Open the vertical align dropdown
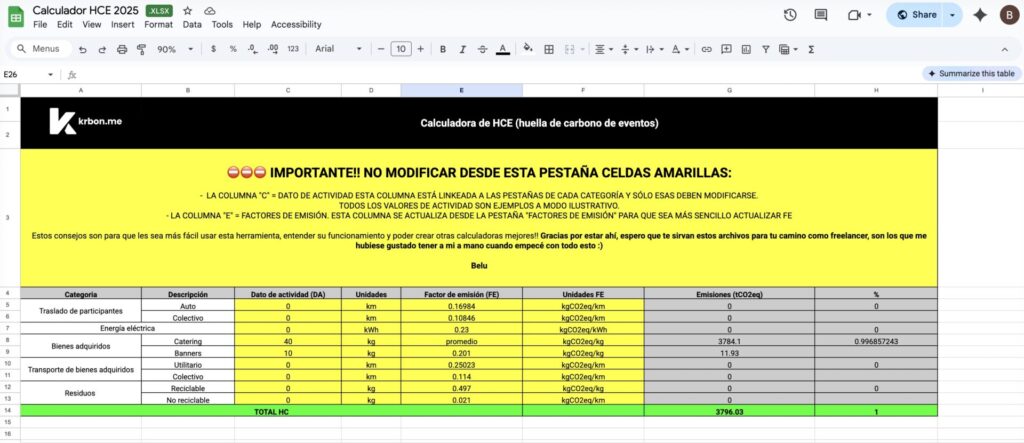This screenshot has width=1024, height=443. click(628, 49)
